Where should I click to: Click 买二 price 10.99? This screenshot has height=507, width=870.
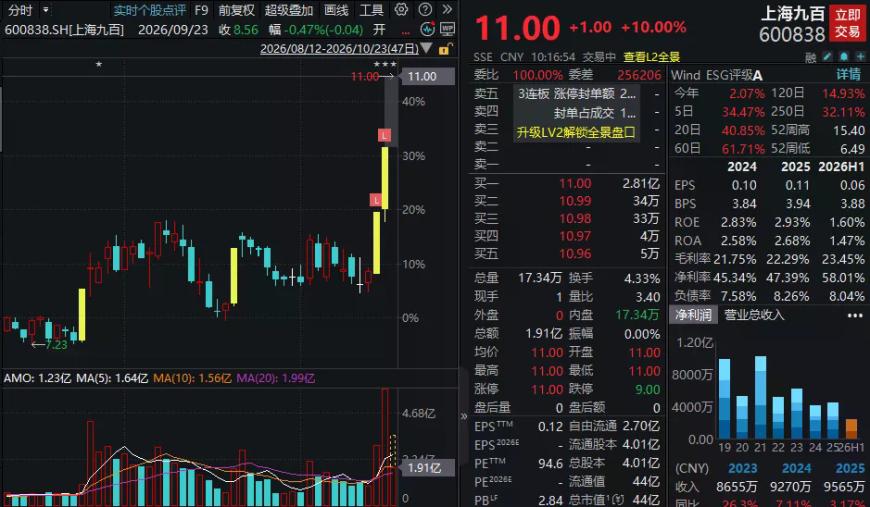click(575, 201)
